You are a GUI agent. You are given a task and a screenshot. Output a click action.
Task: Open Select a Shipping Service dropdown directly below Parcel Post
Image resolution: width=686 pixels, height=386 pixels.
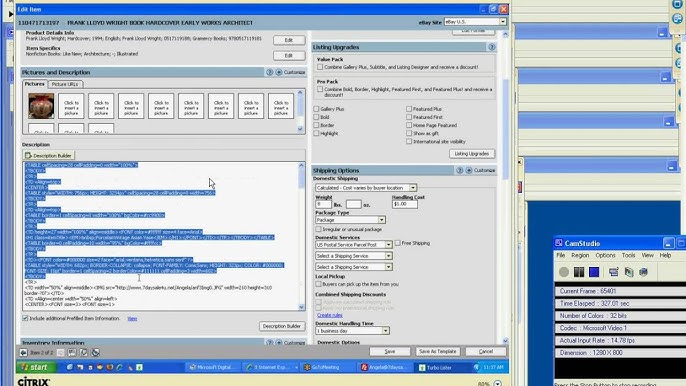coord(388,256)
